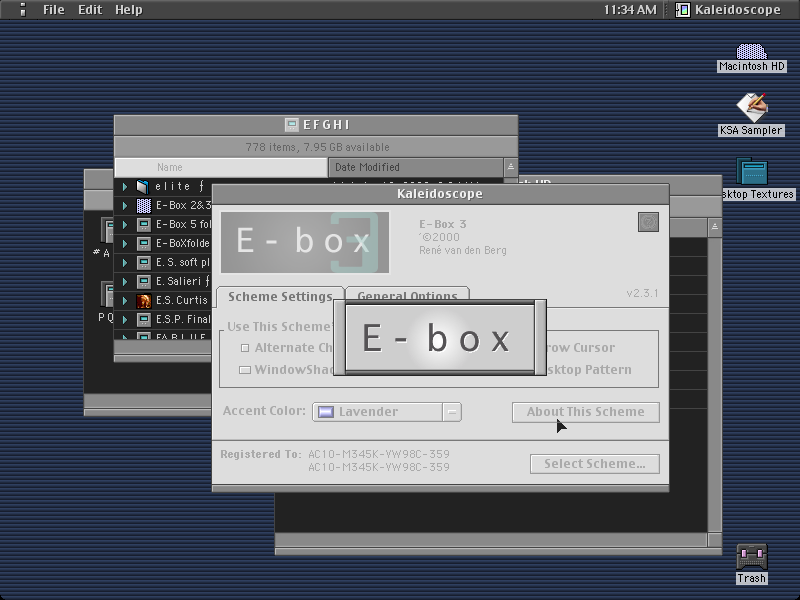The image size is (800, 600).
Task: Click the Kaleidoscope help question-mark button
Action: [648, 222]
